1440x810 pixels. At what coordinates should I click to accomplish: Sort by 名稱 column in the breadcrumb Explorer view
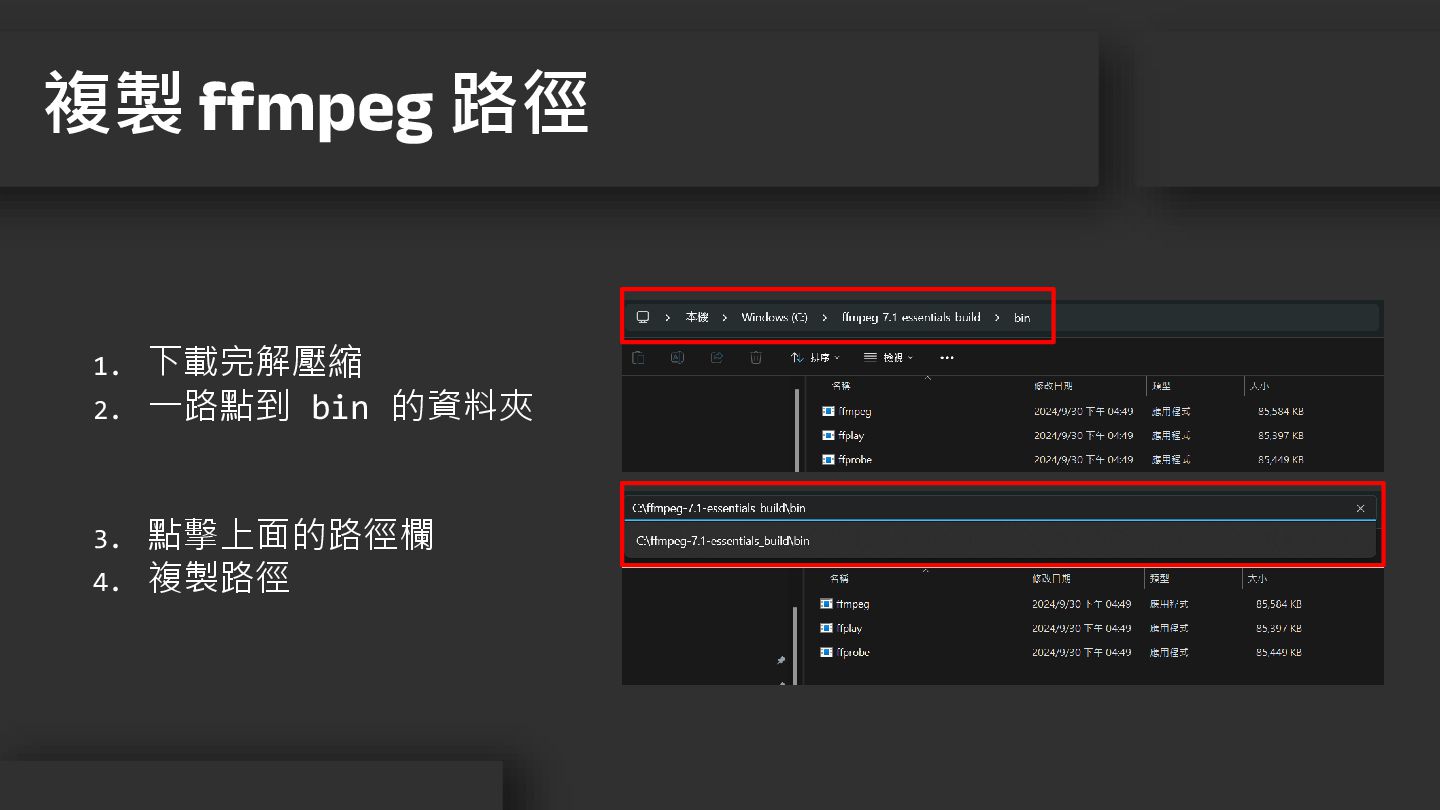click(x=840, y=386)
